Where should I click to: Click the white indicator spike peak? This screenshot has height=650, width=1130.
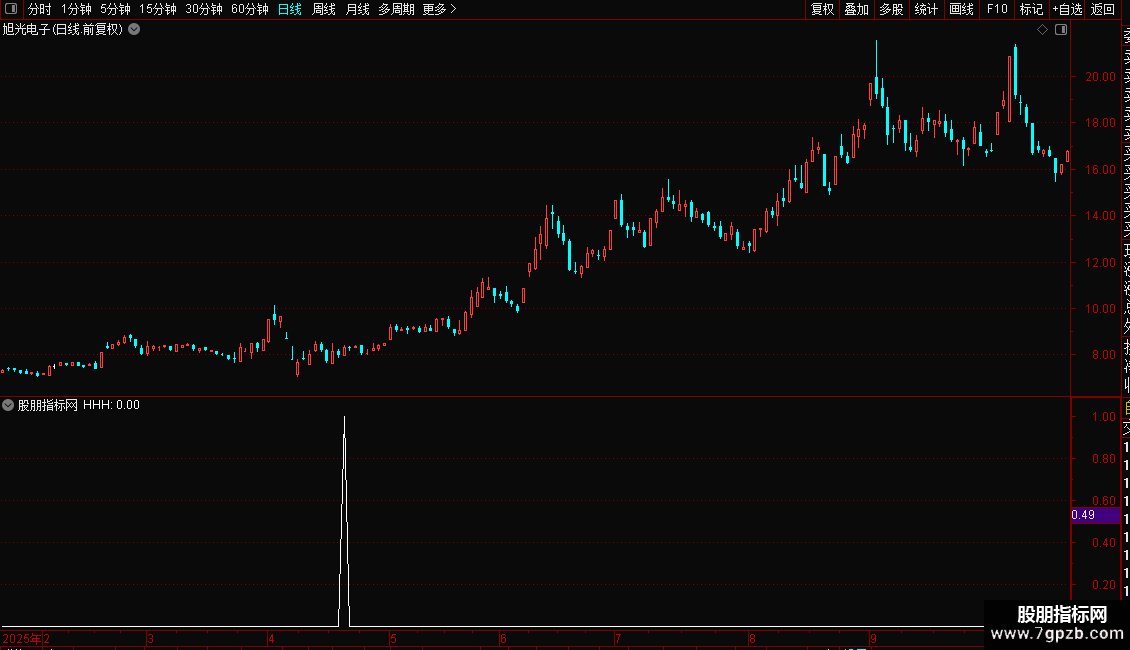[x=344, y=417]
